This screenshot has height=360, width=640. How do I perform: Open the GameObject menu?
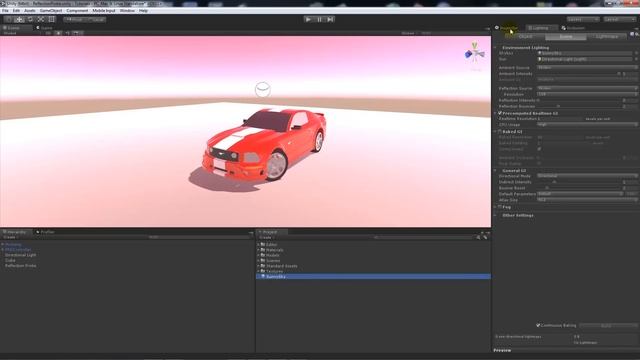[51, 11]
